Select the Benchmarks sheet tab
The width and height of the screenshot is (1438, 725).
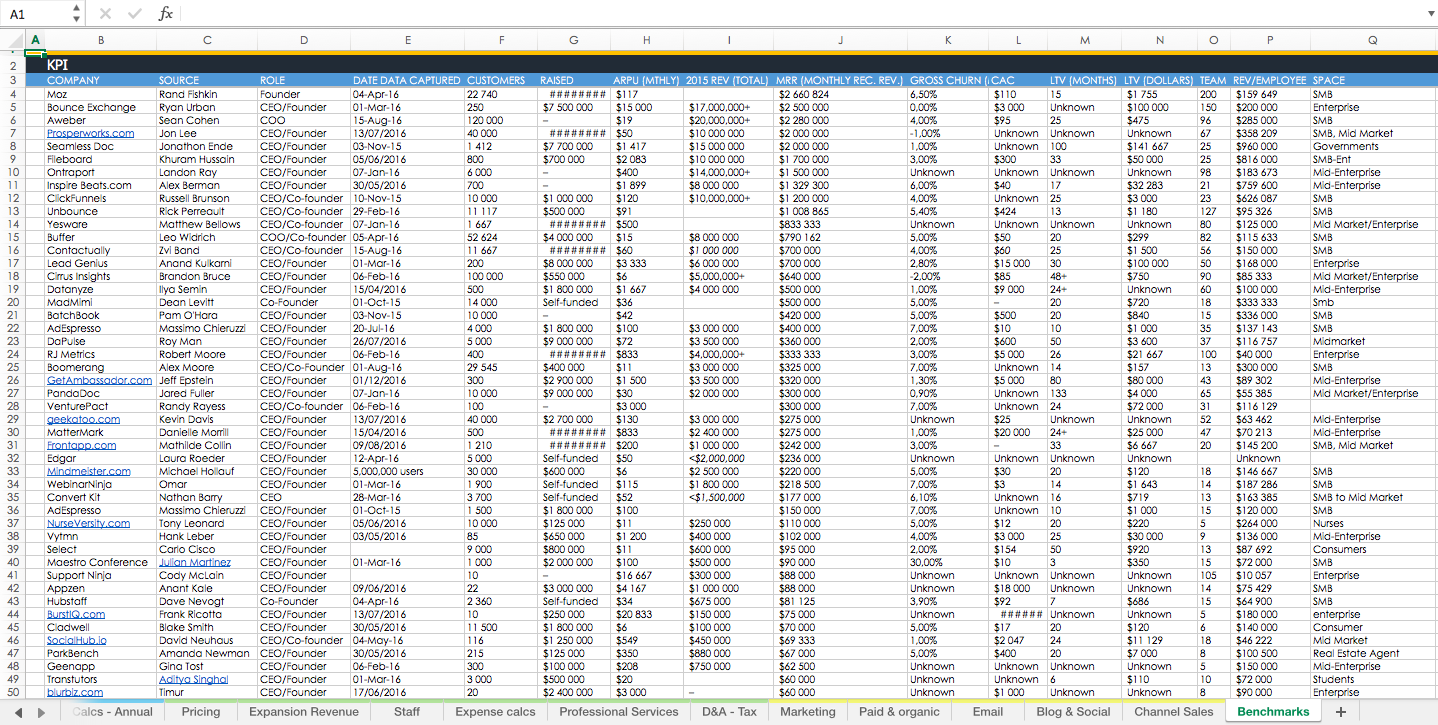coord(1273,712)
